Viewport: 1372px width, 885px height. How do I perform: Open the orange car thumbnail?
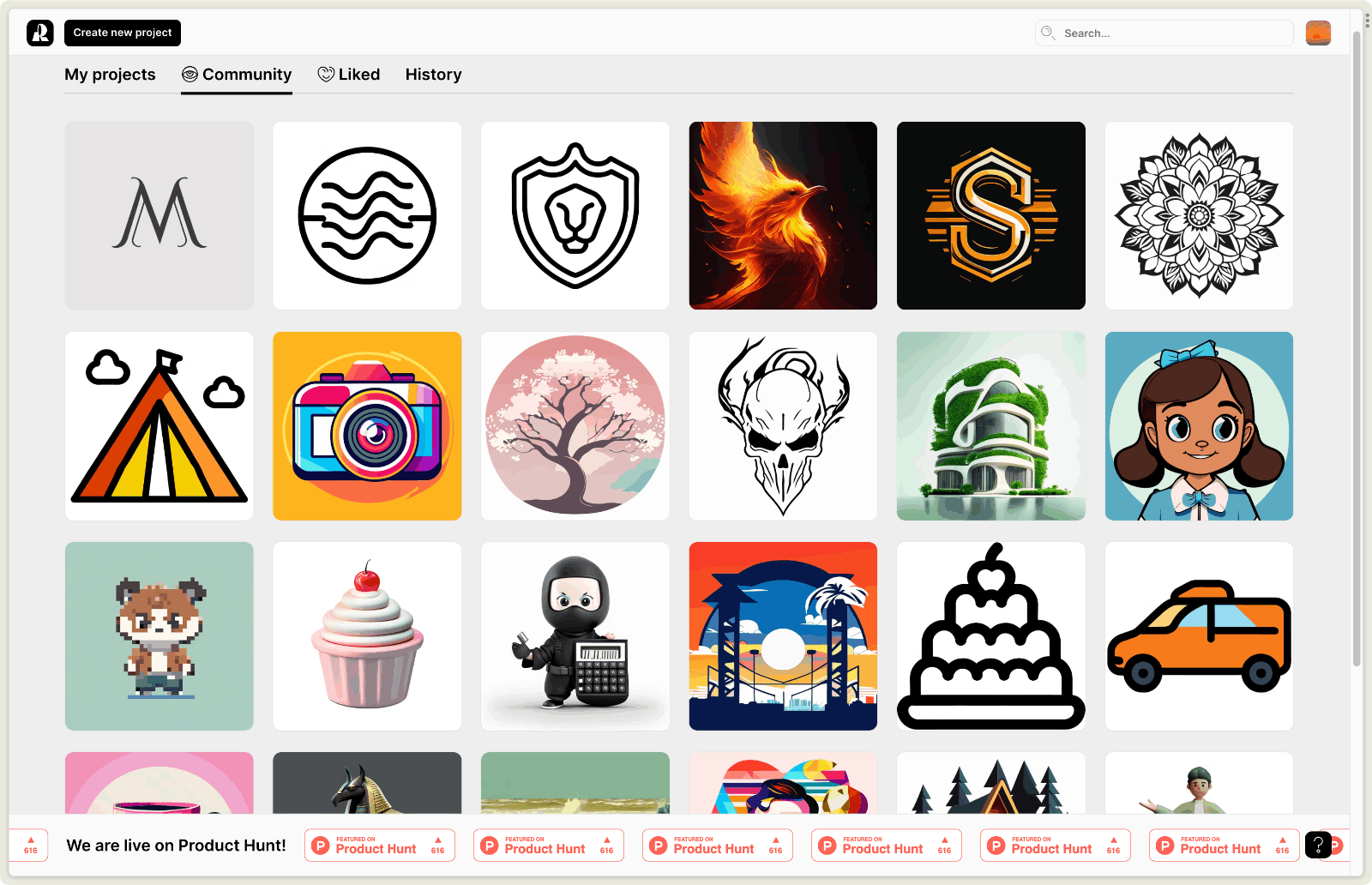[1199, 636]
